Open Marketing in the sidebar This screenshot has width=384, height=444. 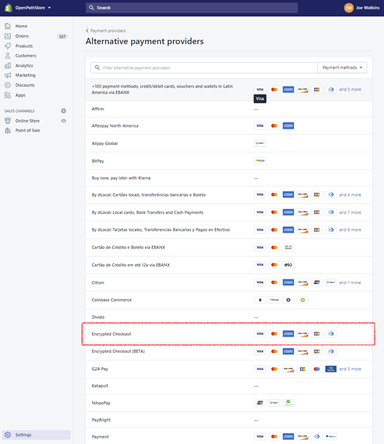click(25, 75)
